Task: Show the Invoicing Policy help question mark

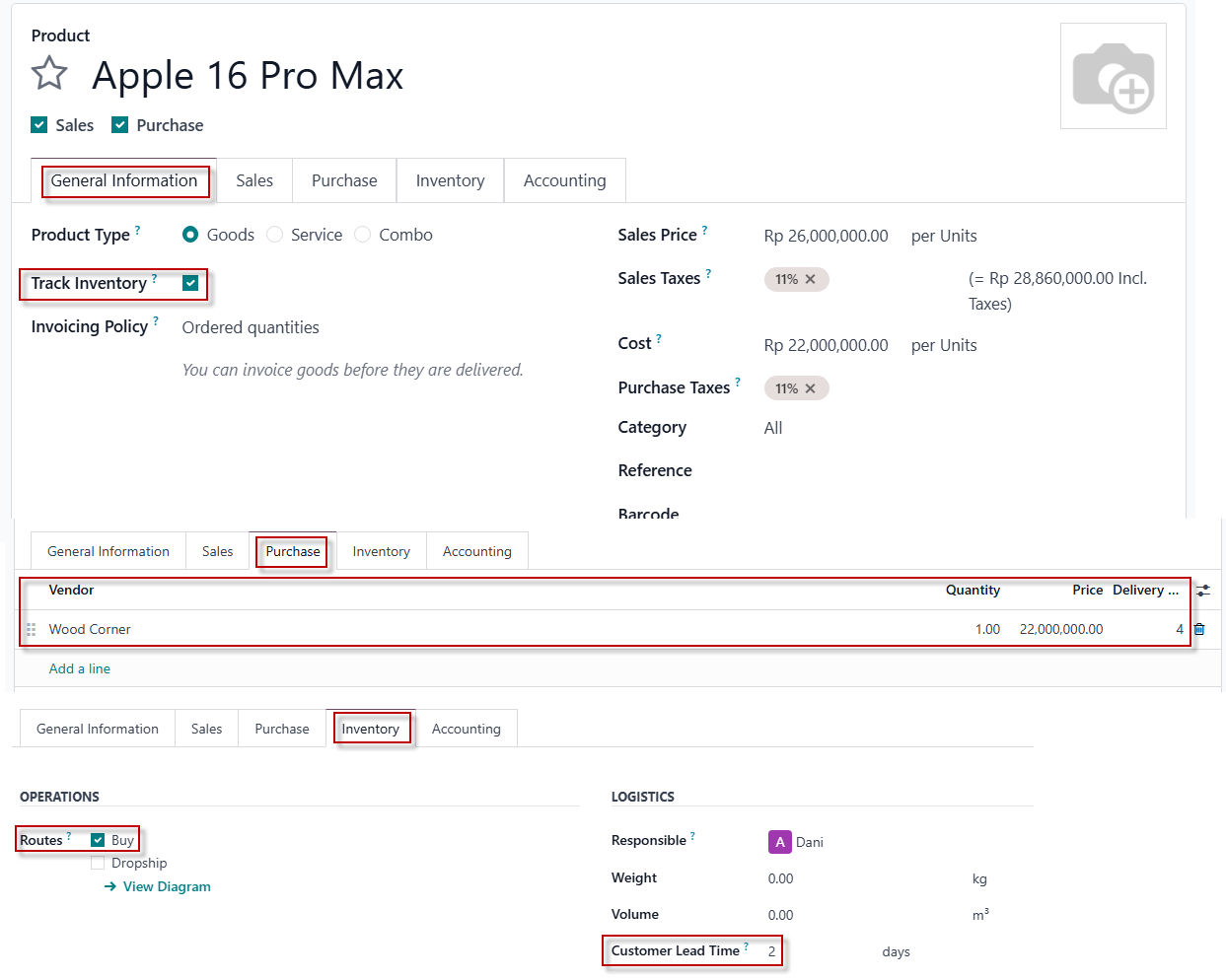Action: click(156, 320)
